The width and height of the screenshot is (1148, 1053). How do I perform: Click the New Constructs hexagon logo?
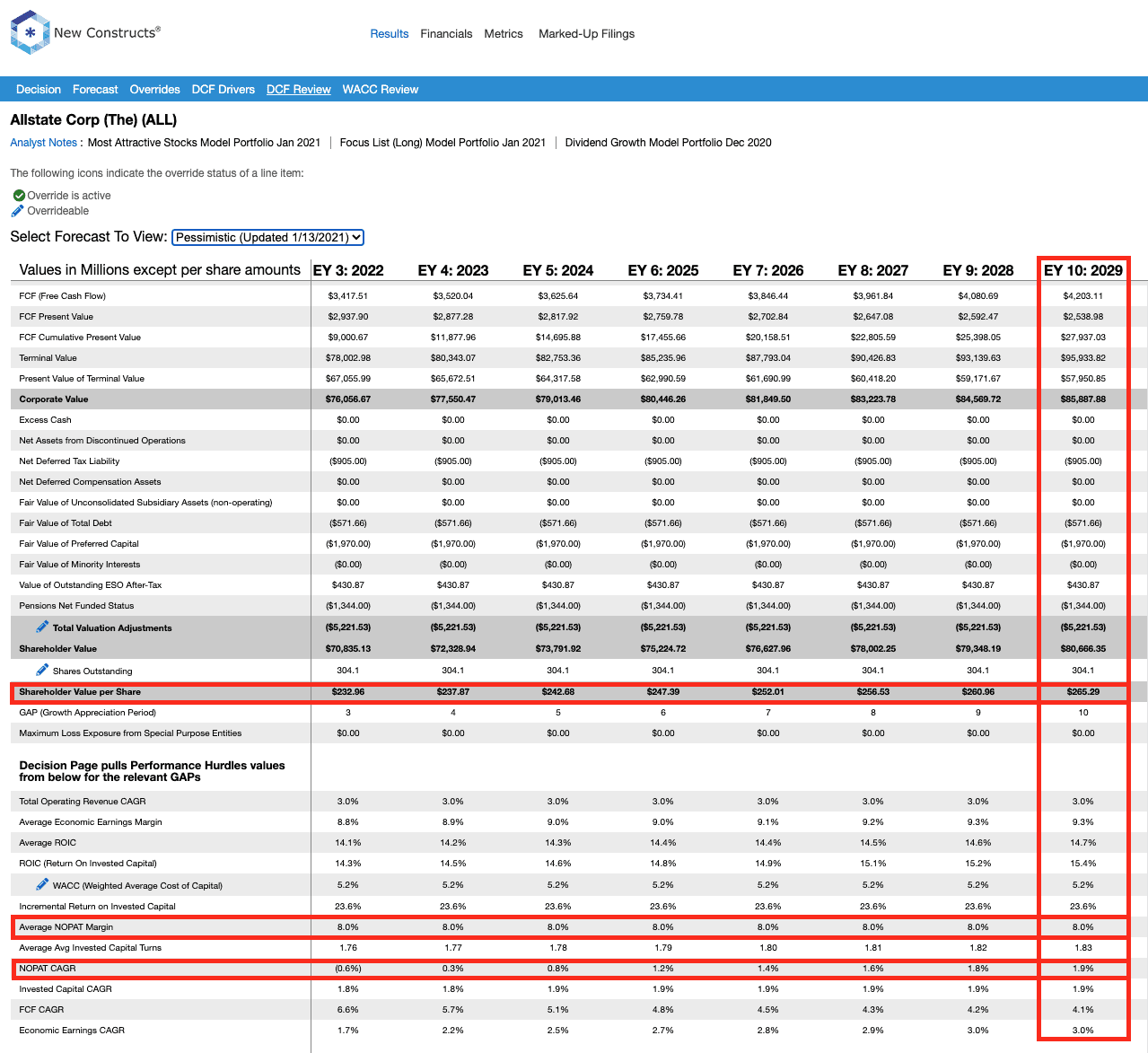tap(30, 32)
